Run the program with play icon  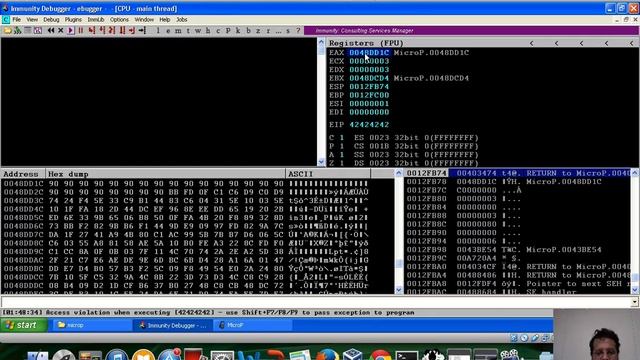(71, 31)
